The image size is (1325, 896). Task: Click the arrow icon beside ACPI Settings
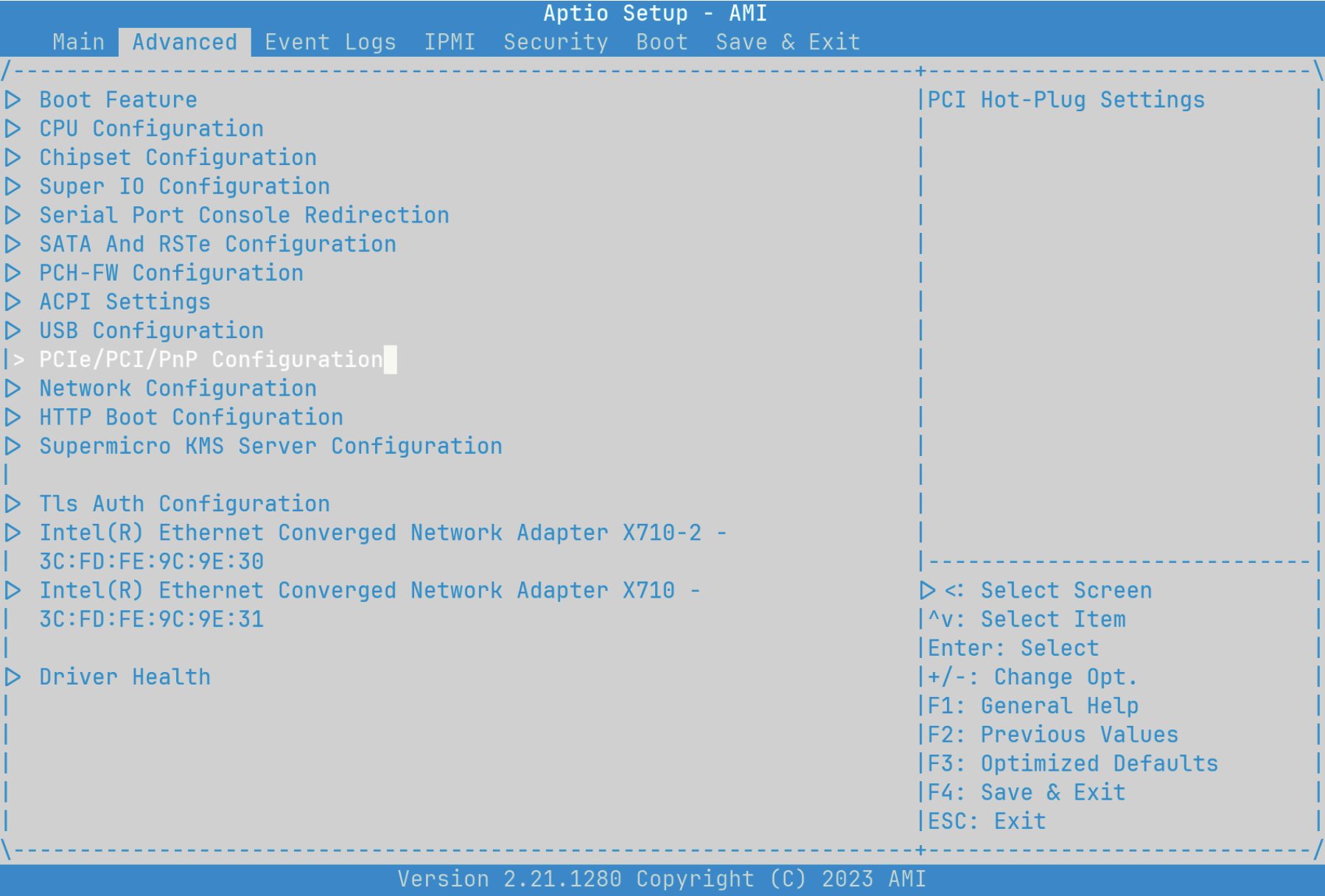pyautogui.click(x=13, y=301)
